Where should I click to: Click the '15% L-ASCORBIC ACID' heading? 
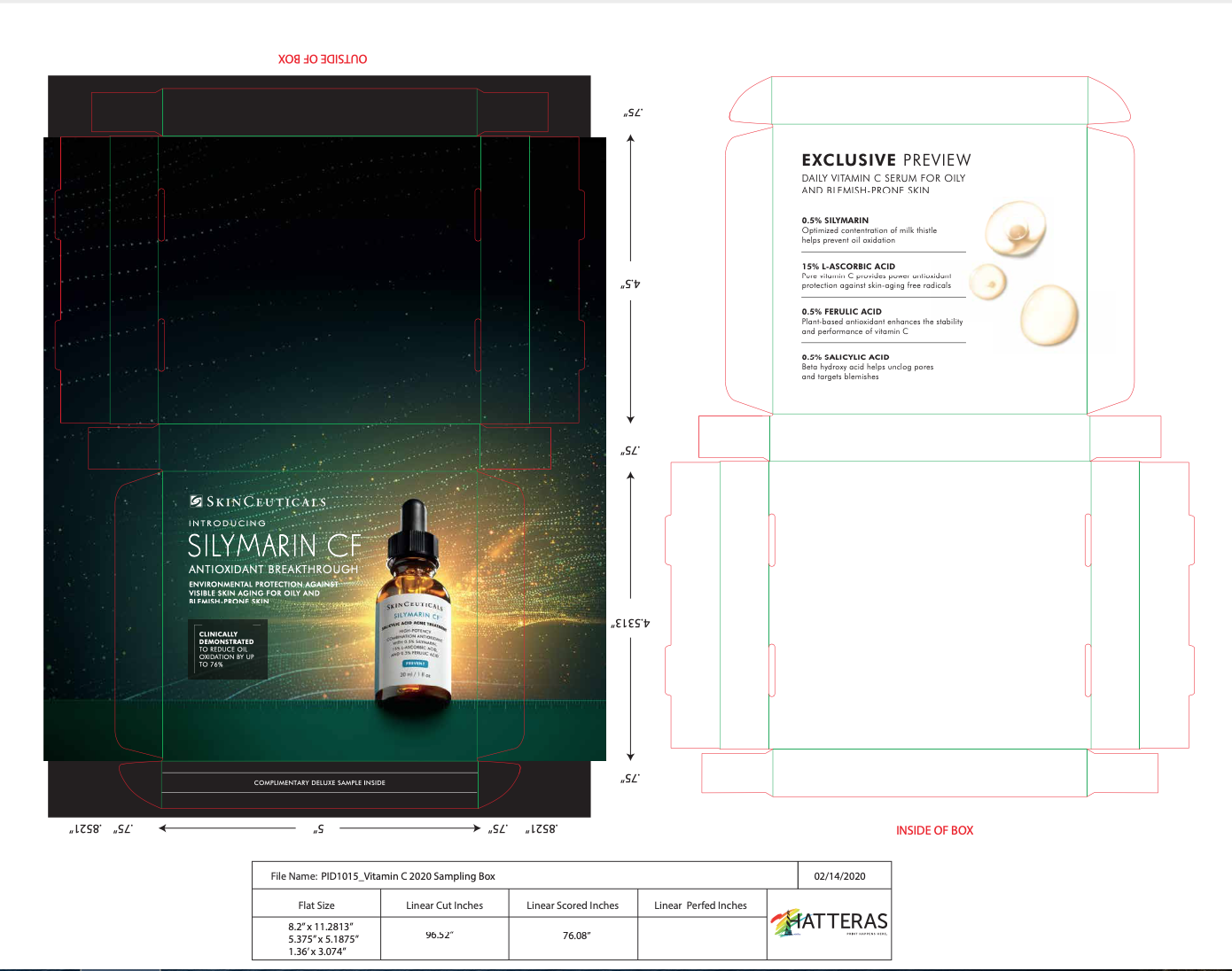(848, 266)
